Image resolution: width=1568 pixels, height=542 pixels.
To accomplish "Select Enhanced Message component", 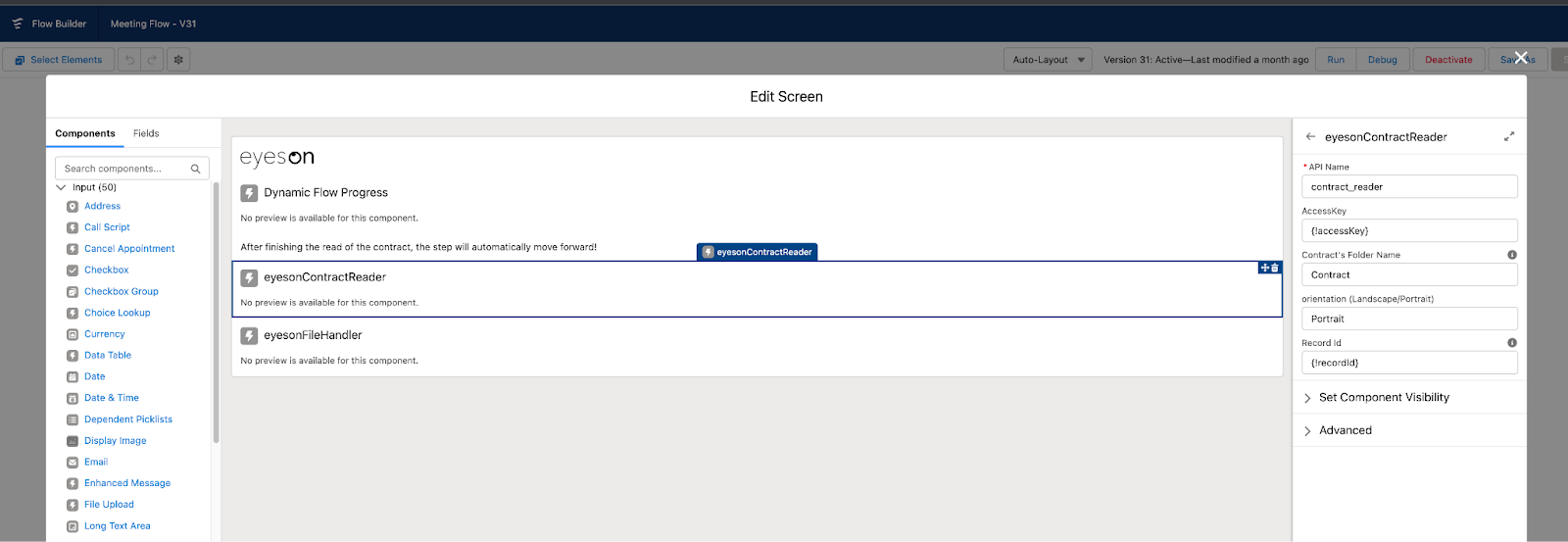I will coord(127,483).
